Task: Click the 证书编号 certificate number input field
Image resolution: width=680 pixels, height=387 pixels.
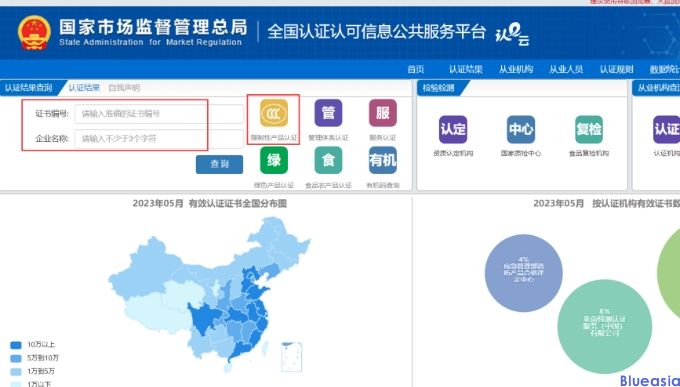Action: 159,114
